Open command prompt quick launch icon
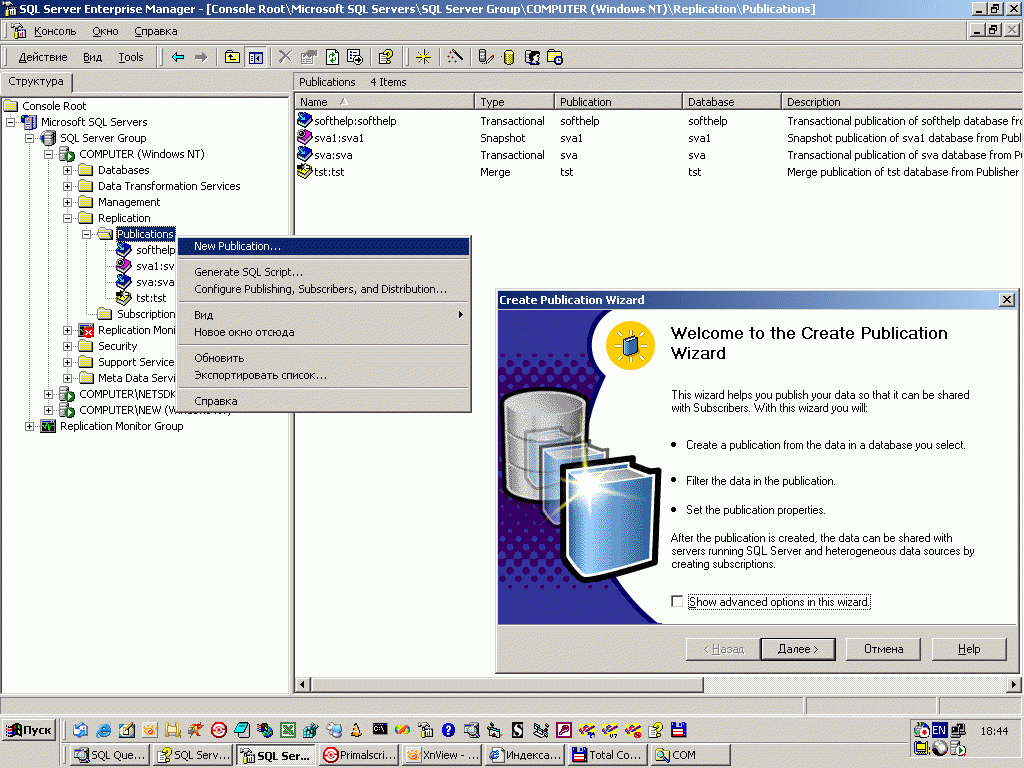1024x768 pixels. (379, 729)
